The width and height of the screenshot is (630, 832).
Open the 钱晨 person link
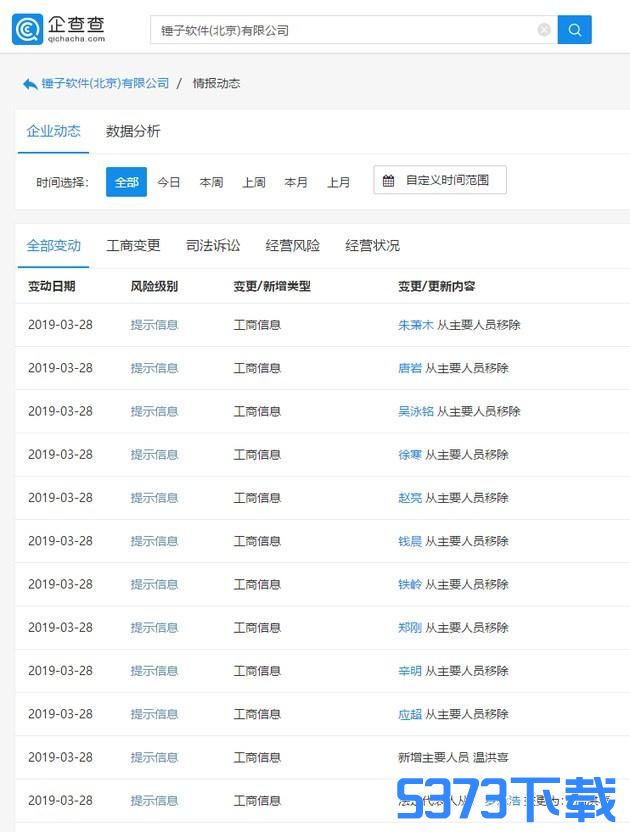[410, 541]
